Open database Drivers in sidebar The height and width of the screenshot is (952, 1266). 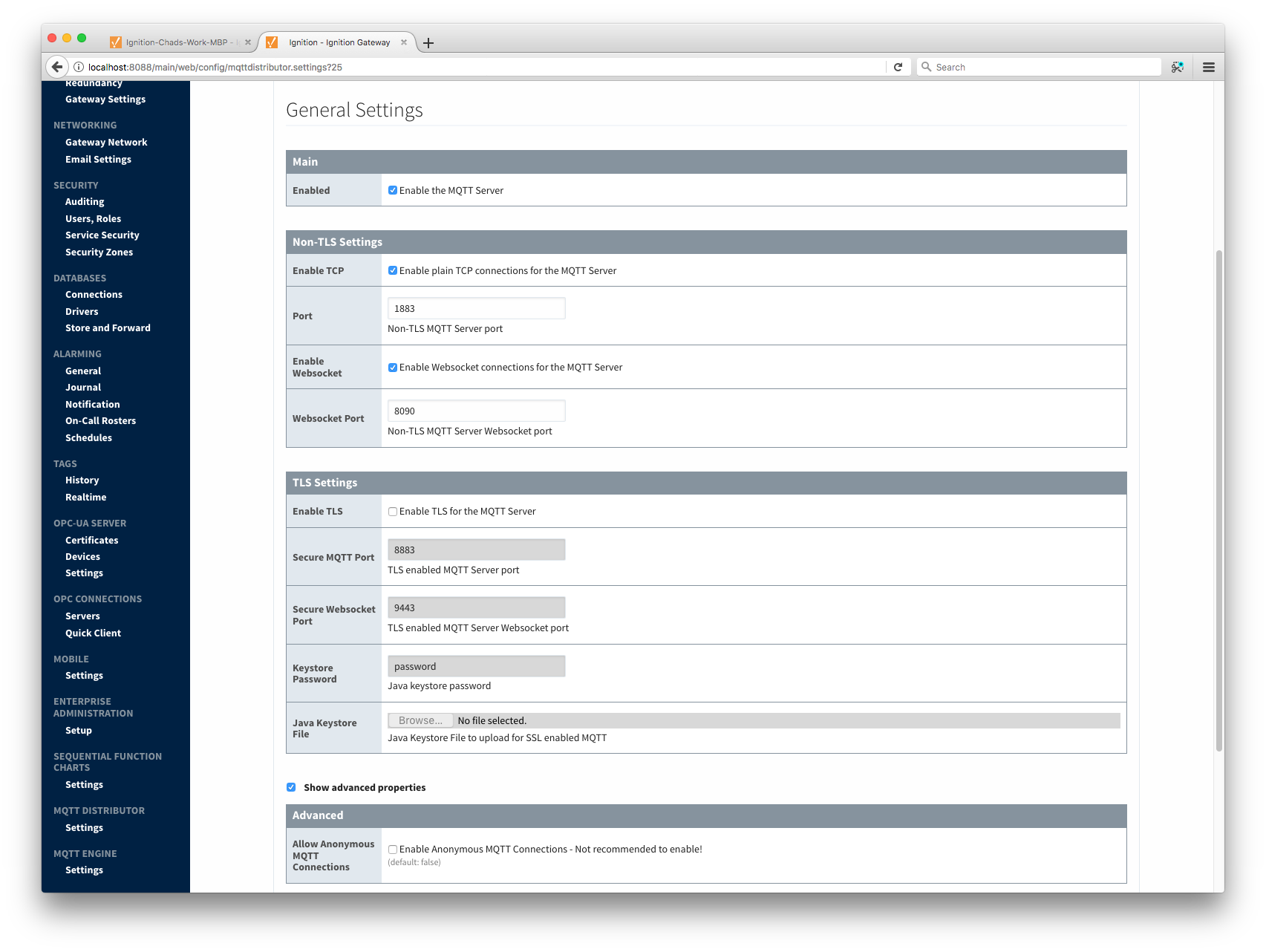pos(82,311)
